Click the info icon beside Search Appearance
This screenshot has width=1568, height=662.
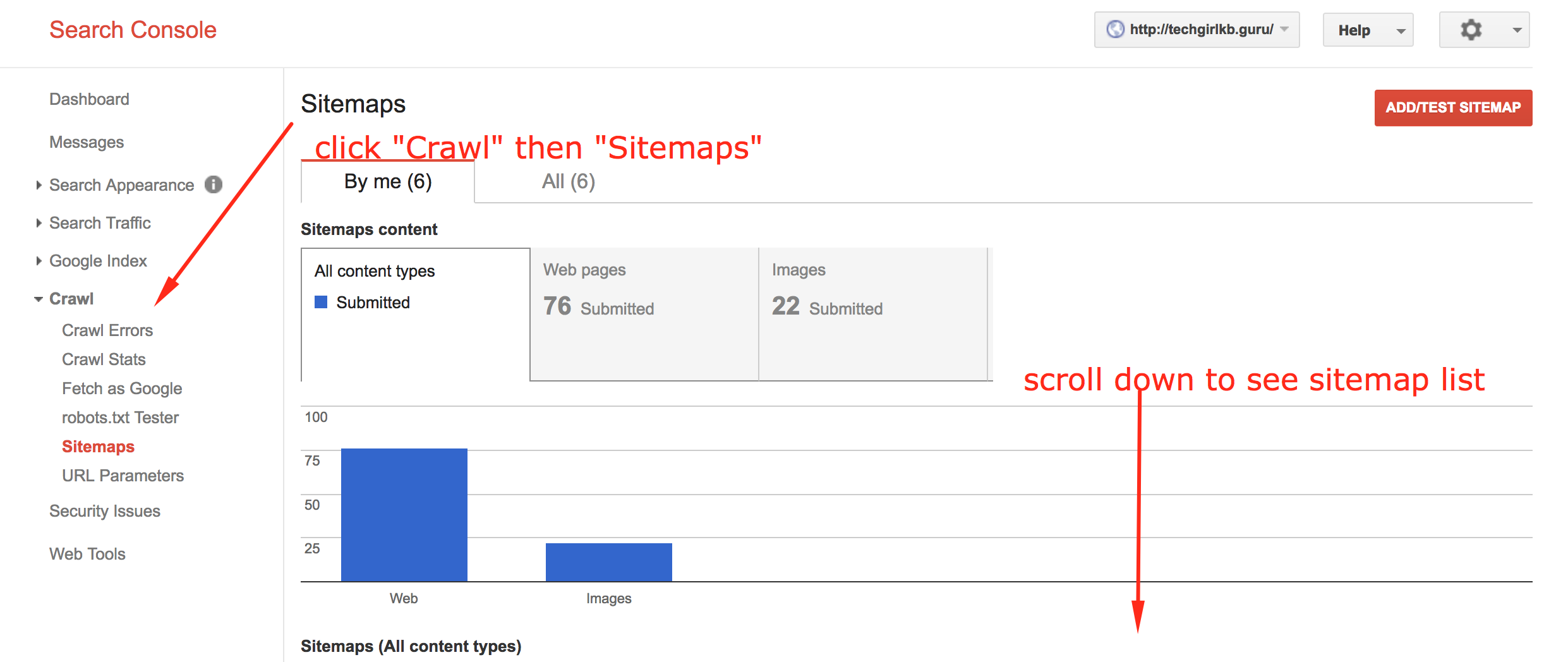pyautogui.click(x=214, y=184)
